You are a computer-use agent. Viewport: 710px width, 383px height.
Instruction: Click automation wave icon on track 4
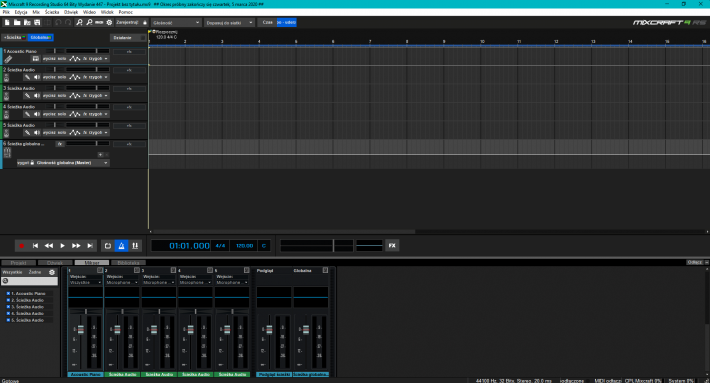pyautogui.click(x=75, y=114)
